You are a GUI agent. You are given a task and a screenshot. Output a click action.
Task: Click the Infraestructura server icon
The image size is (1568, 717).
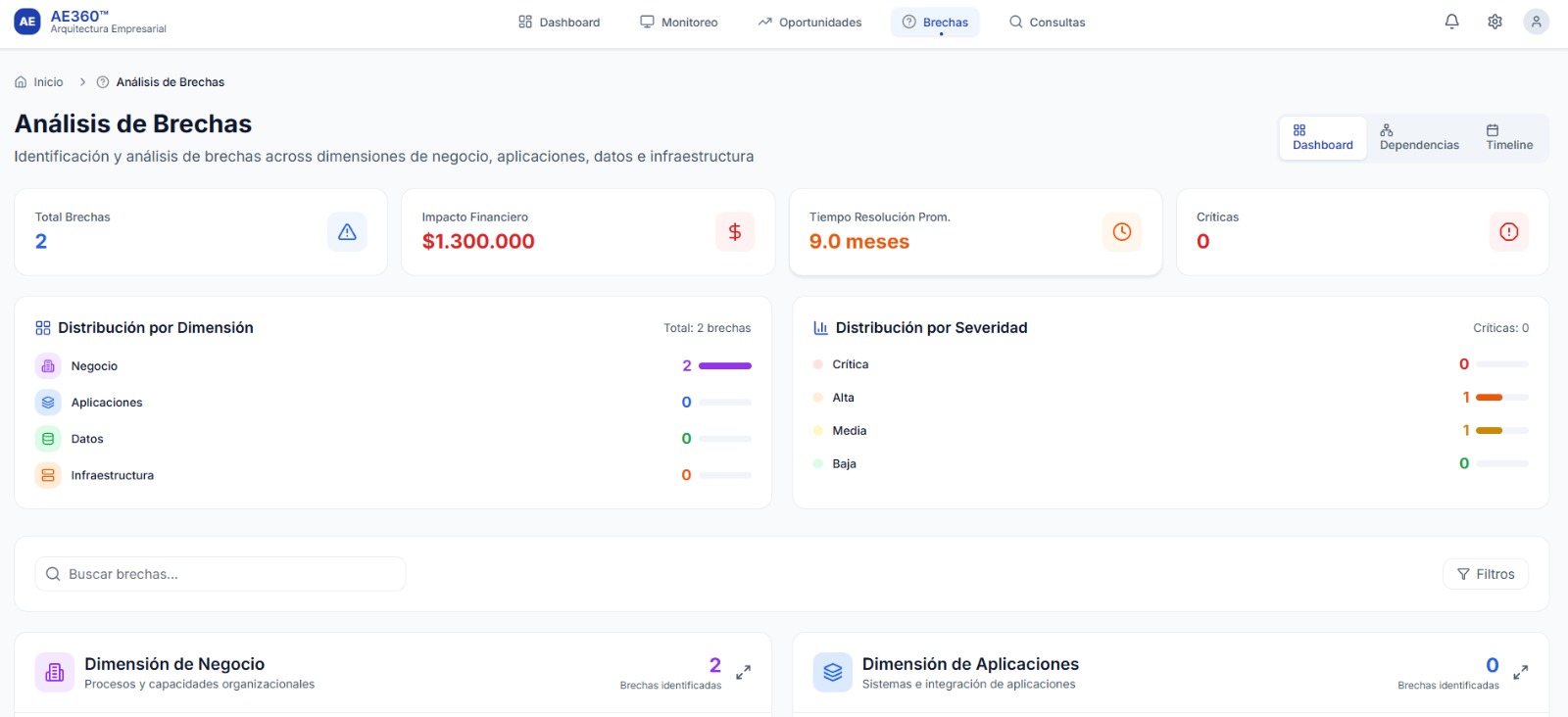tap(48, 475)
